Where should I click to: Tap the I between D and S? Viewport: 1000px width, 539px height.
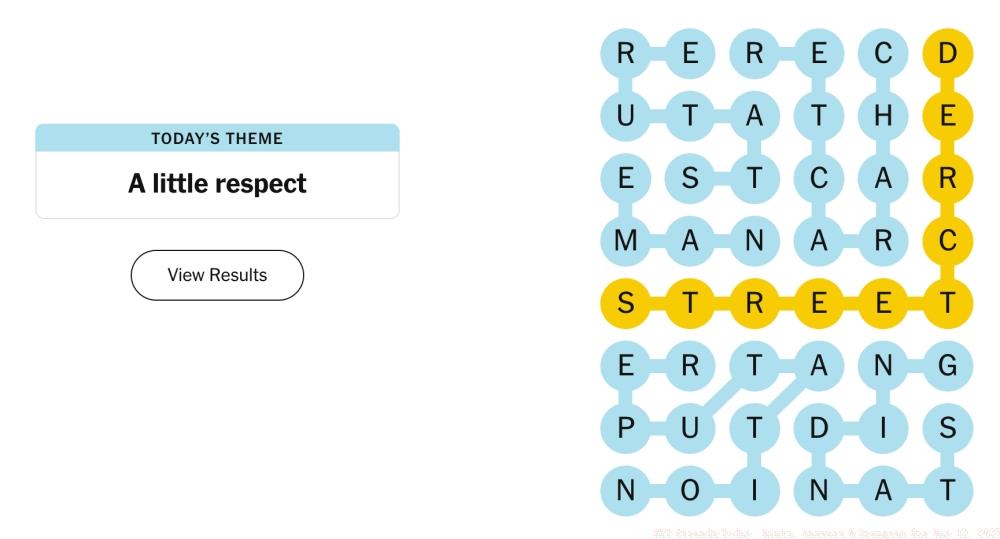coord(883,428)
